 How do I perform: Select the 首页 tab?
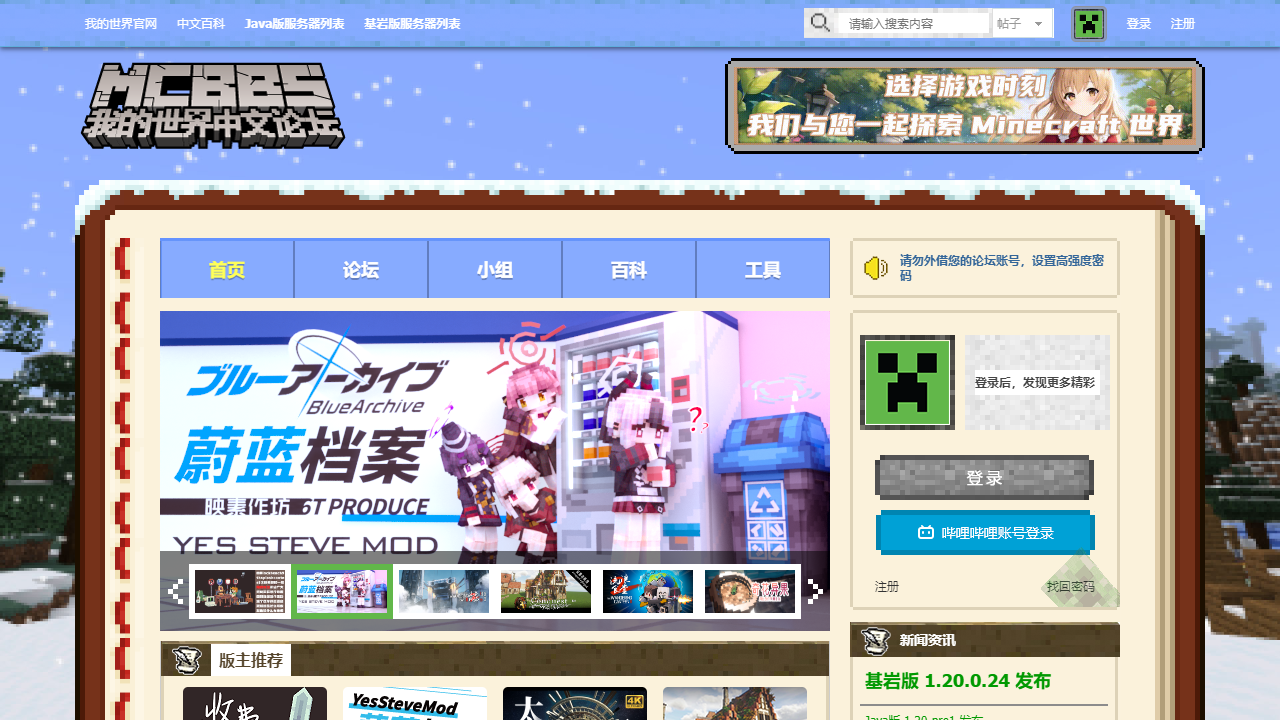(x=227, y=269)
